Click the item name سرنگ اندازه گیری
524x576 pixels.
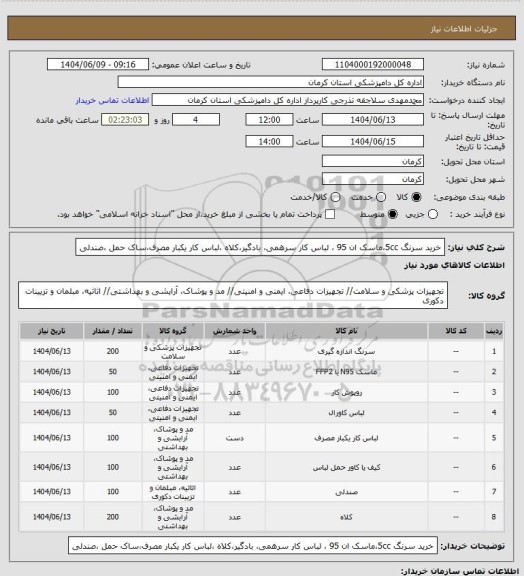(x=346, y=352)
